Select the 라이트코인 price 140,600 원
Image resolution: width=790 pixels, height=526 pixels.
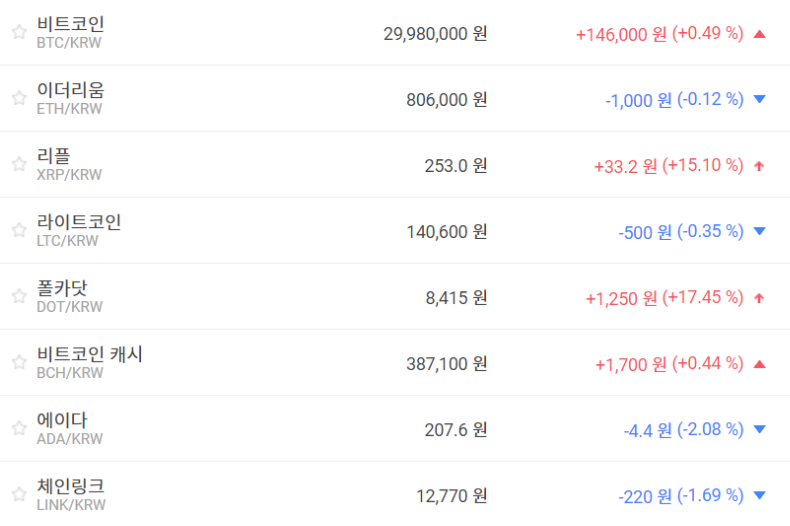(x=447, y=231)
